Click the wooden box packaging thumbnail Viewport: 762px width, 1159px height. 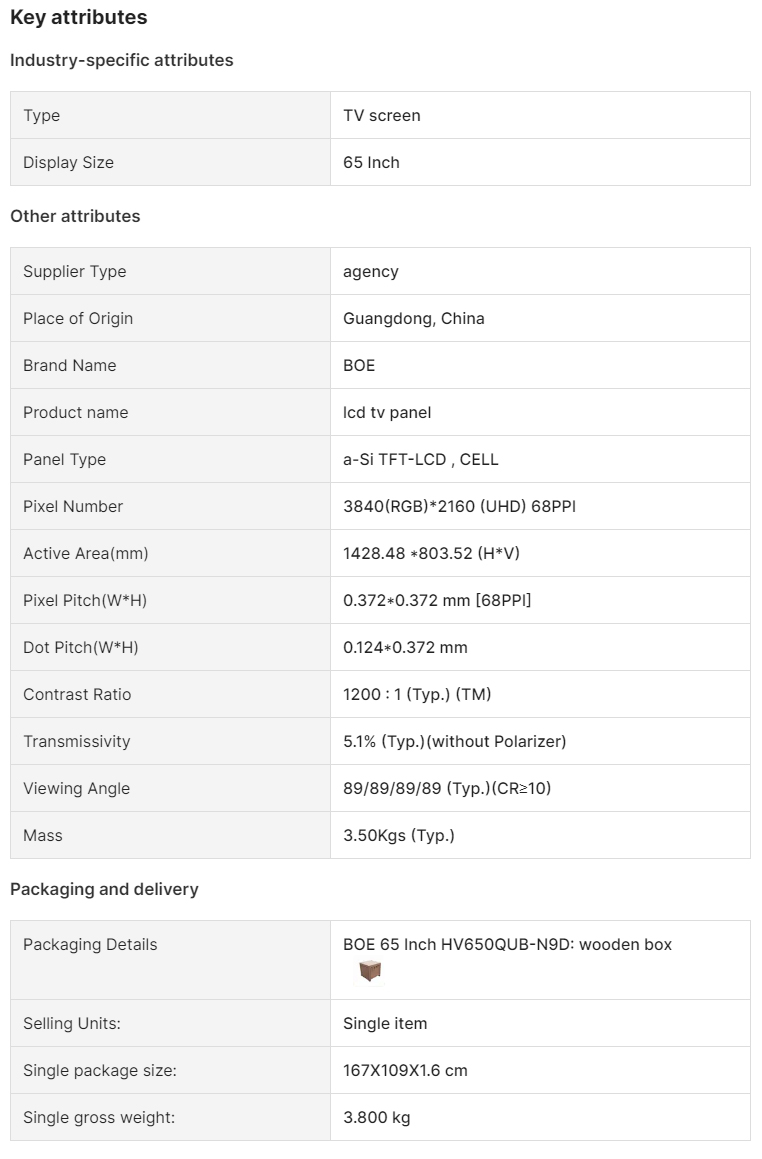370,971
